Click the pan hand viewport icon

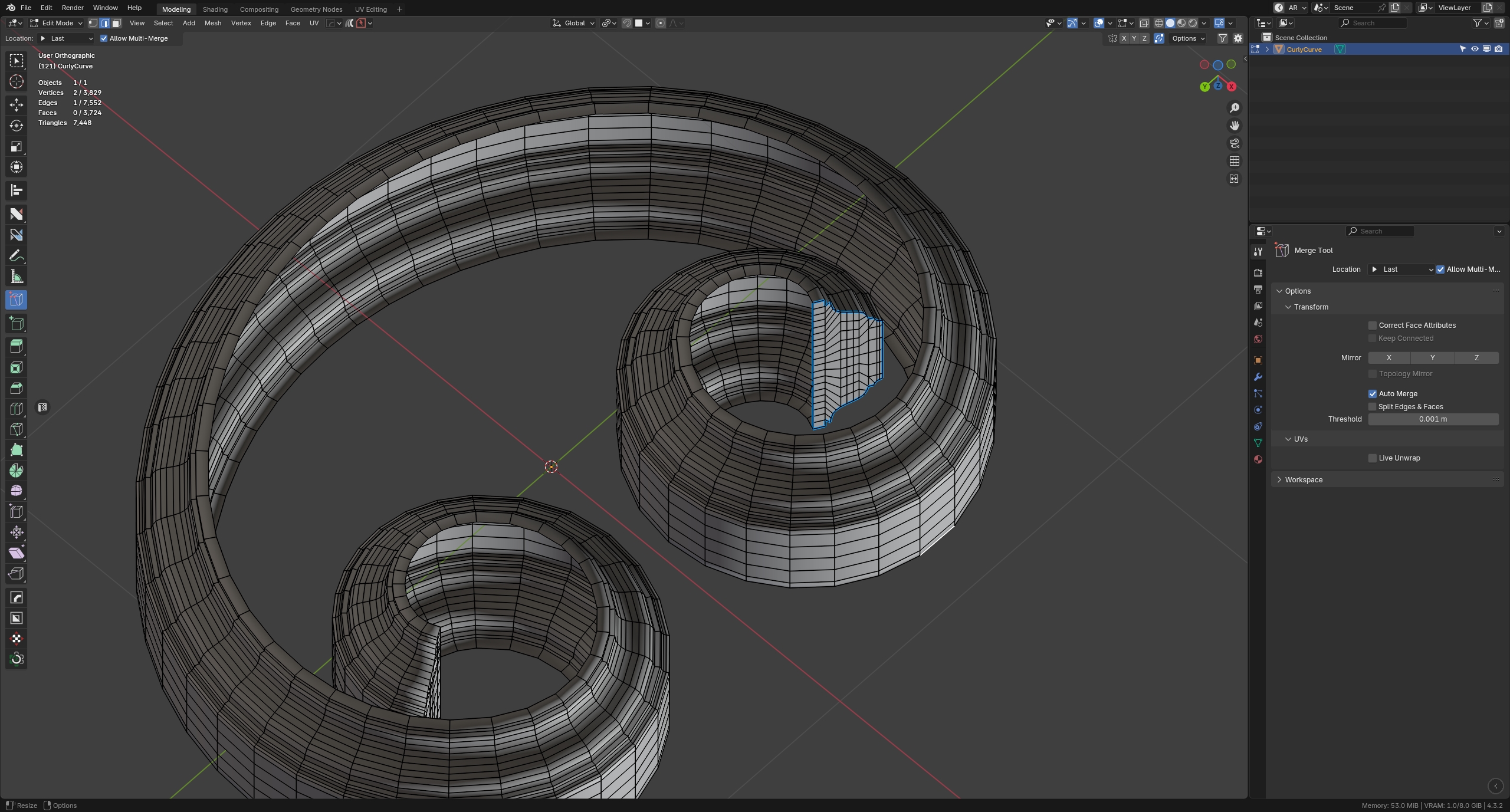[1234, 126]
